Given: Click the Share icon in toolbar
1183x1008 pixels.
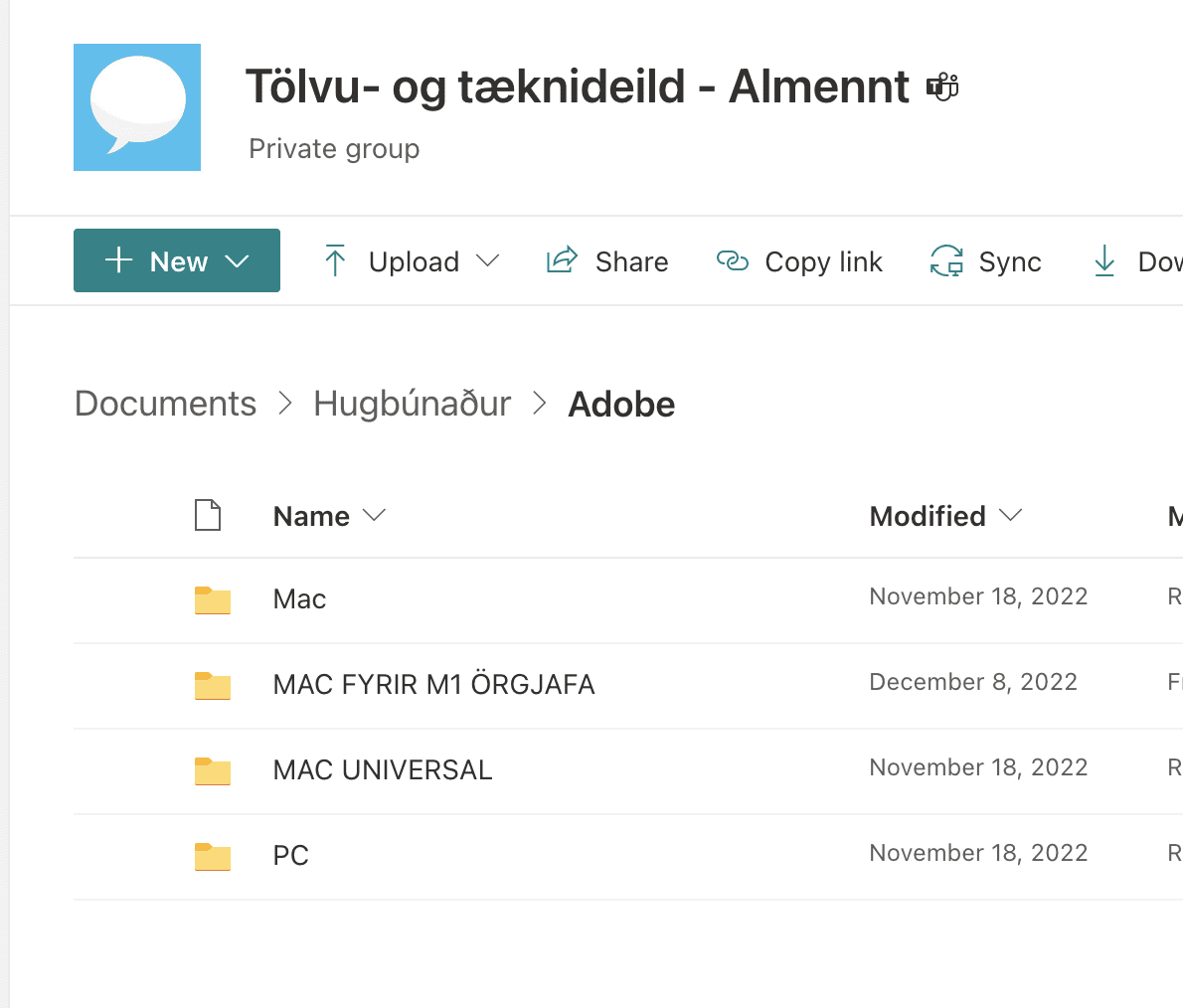Looking at the screenshot, I should pyautogui.click(x=562, y=261).
